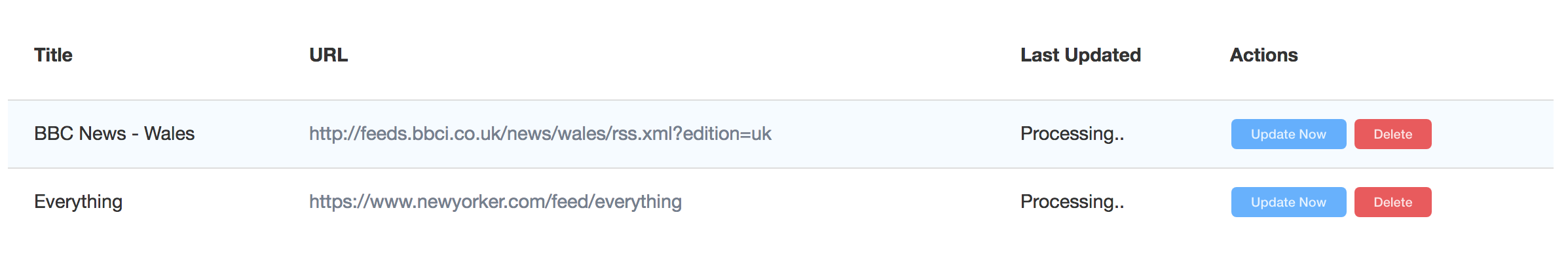
Task: Click Update Now for BBC News - Wales
Action: [1288, 134]
